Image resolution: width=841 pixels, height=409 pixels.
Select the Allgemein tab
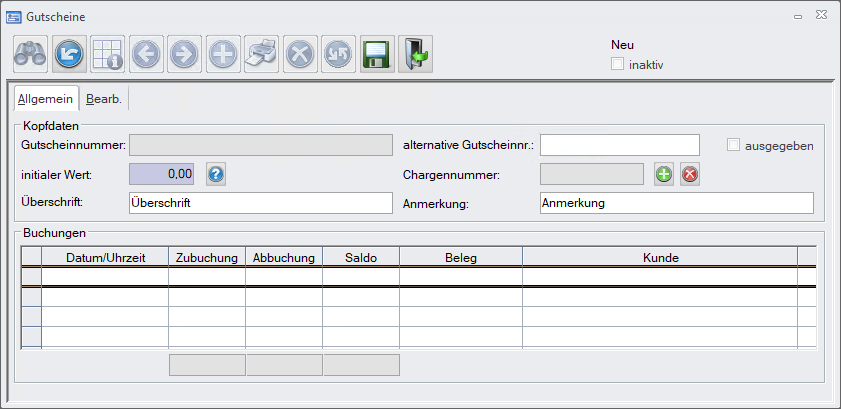[x=45, y=99]
